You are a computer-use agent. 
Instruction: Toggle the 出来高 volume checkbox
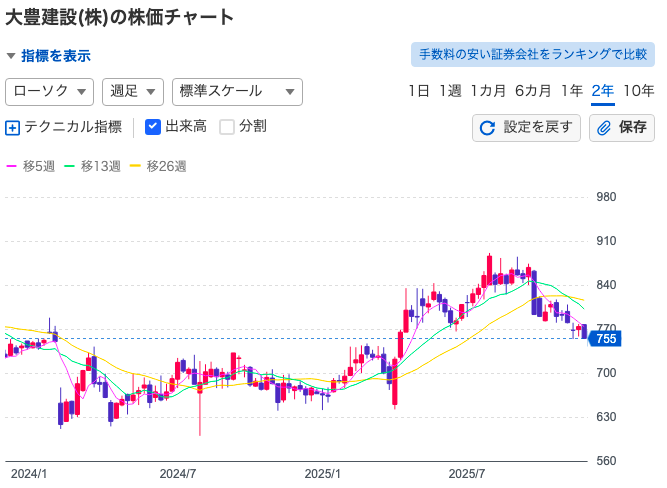point(153,127)
